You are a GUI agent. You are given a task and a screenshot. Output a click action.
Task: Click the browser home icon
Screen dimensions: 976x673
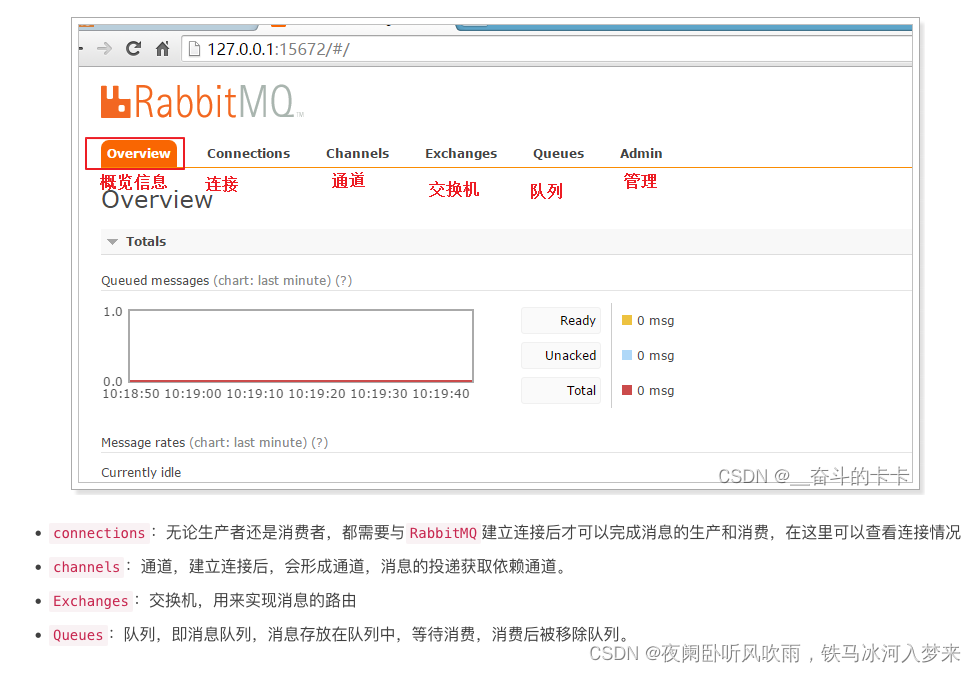[162, 47]
